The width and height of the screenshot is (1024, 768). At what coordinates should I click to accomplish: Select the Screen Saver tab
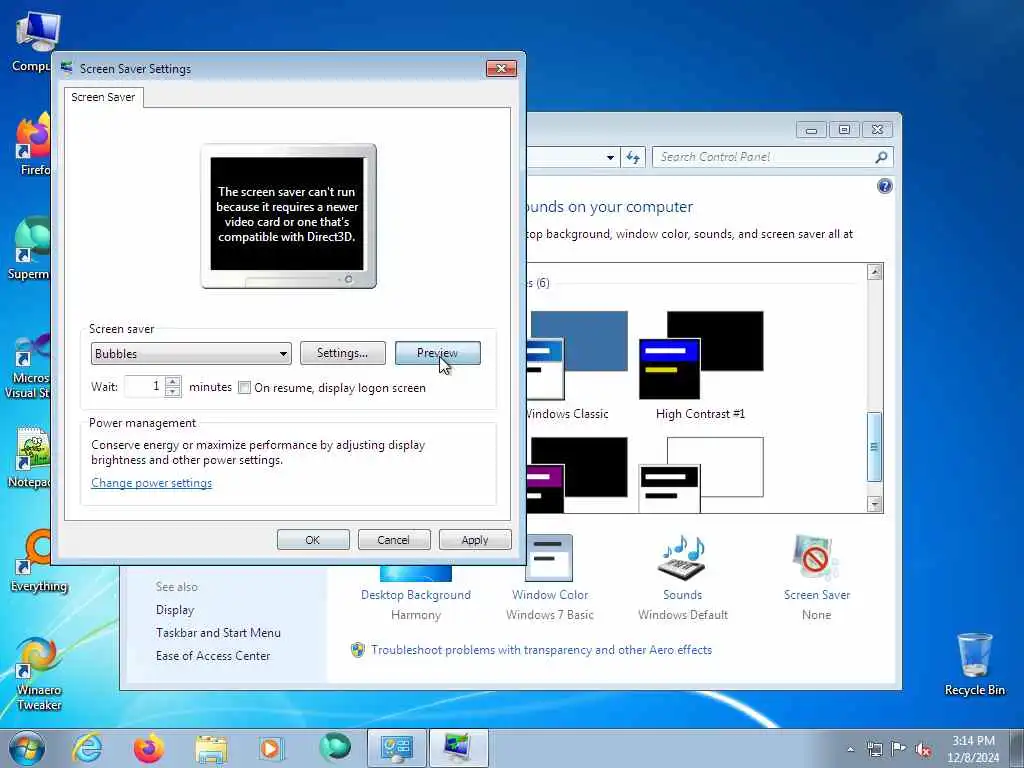pyautogui.click(x=103, y=97)
